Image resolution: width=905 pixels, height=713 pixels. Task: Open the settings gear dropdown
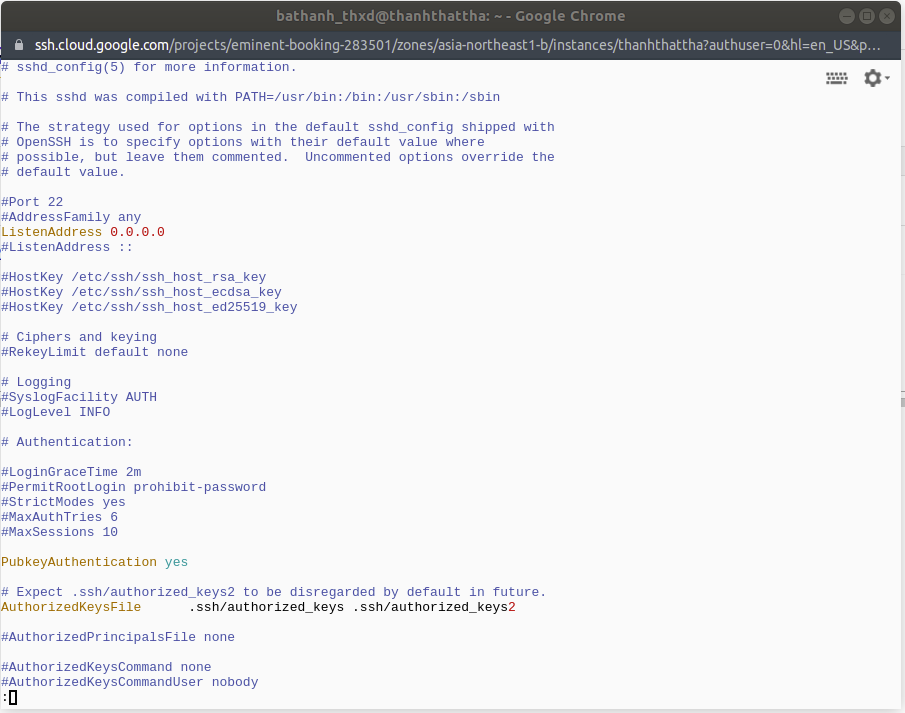click(876, 78)
